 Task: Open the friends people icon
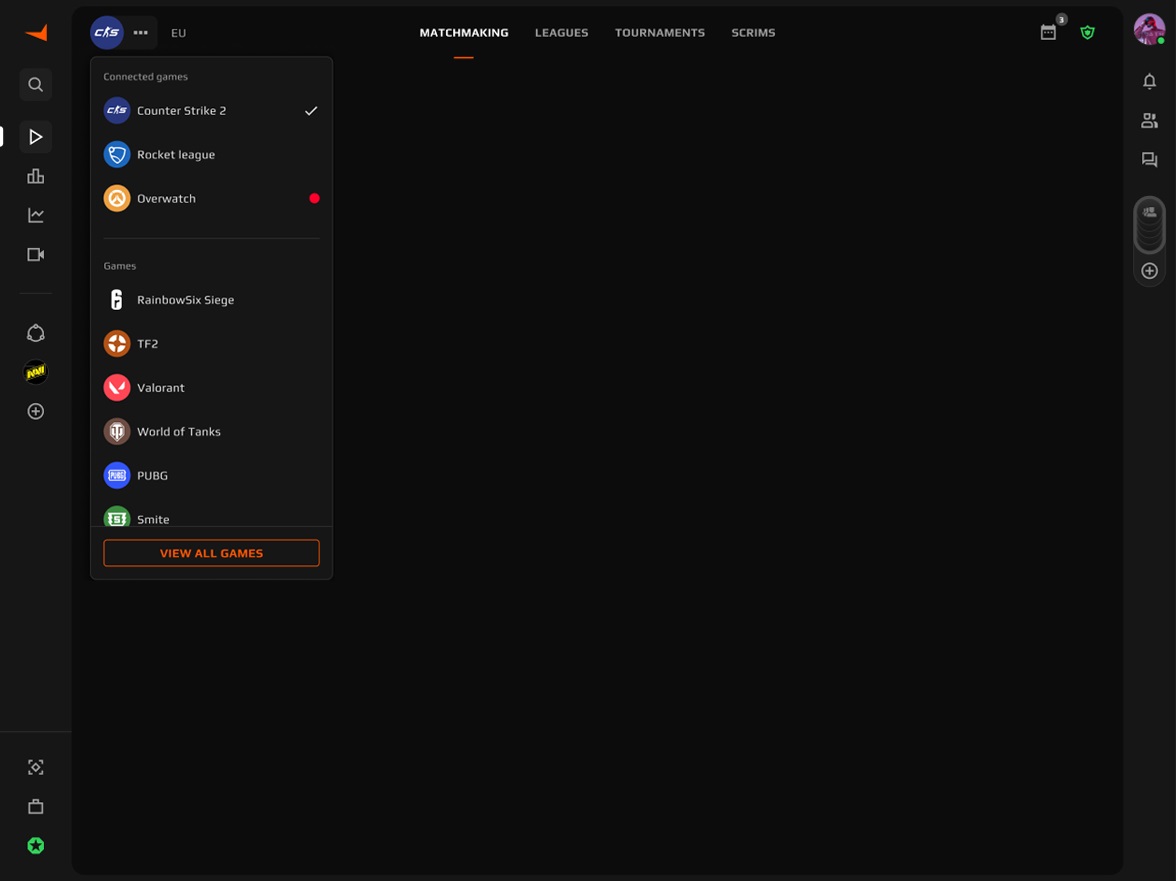1149,120
